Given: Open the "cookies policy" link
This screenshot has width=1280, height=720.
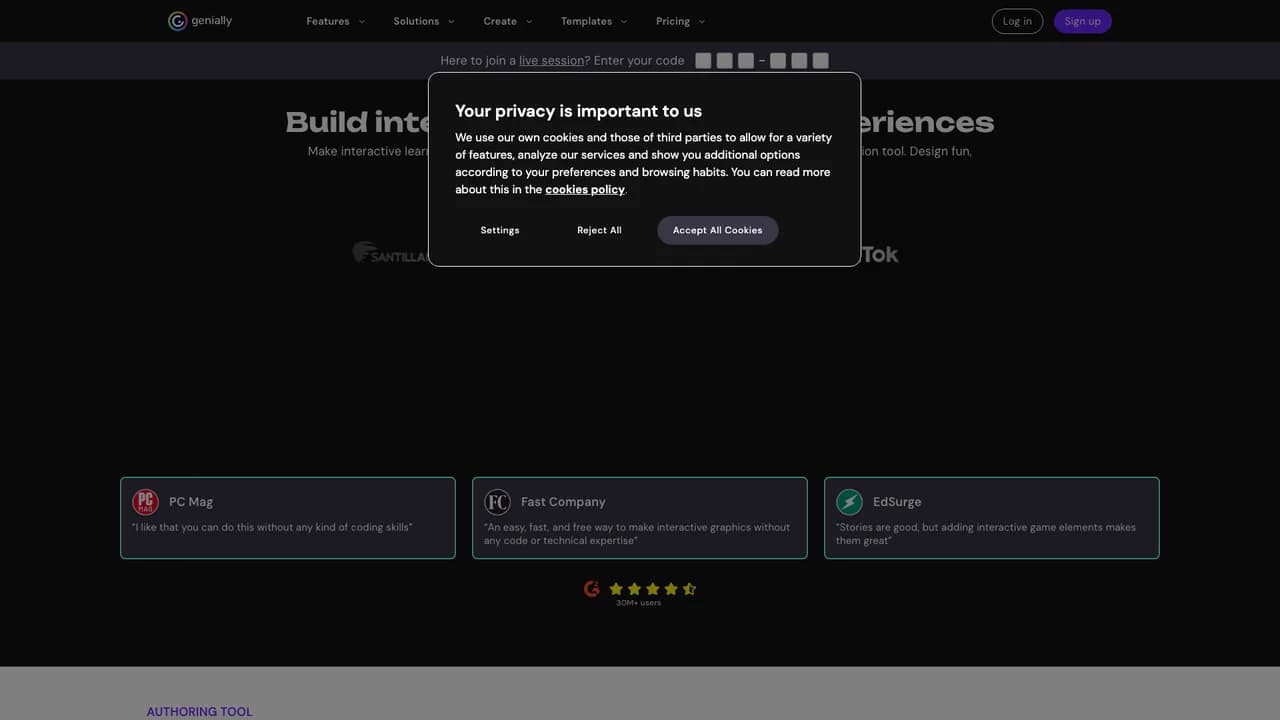Looking at the screenshot, I should pyautogui.click(x=585, y=190).
